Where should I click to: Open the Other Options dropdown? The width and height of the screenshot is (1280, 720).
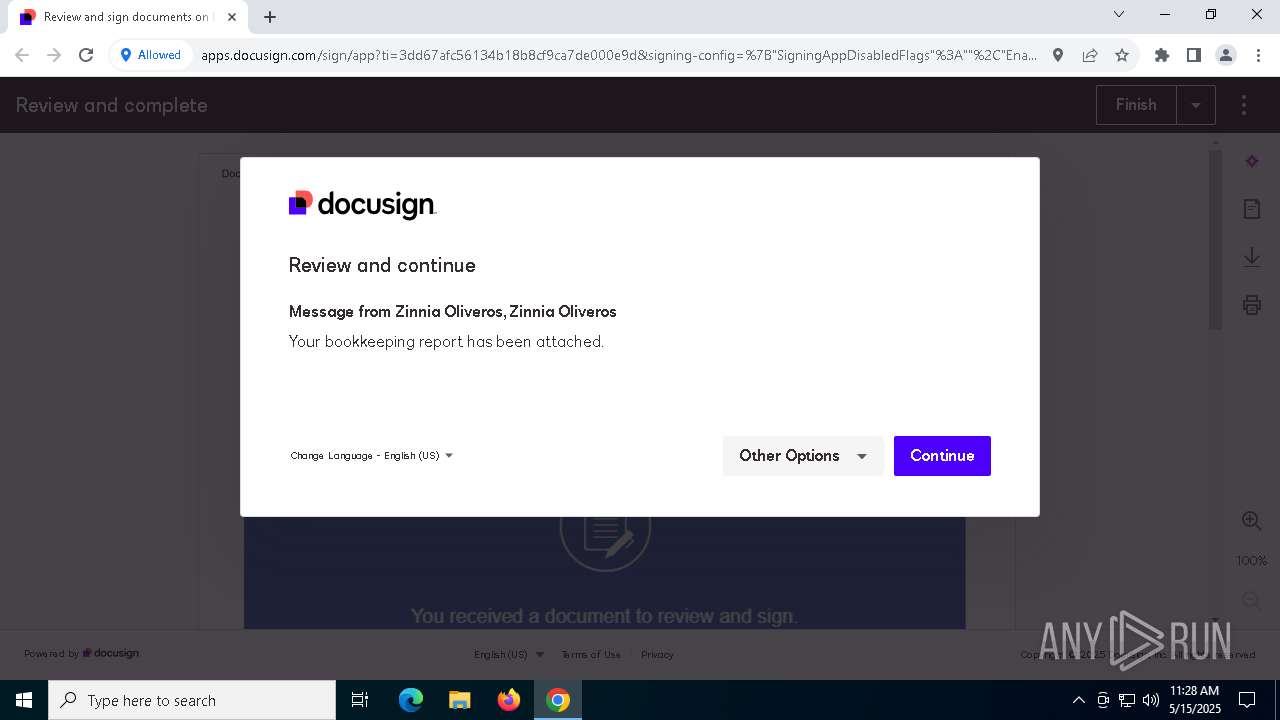pyautogui.click(x=803, y=456)
